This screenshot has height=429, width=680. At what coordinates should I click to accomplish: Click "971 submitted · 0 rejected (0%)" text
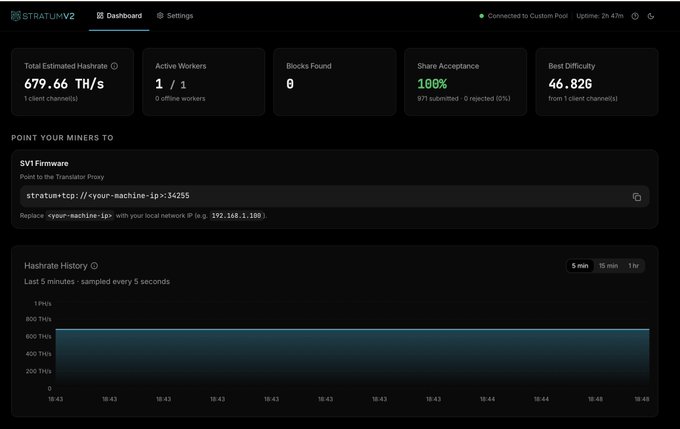click(x=464, y=98)
